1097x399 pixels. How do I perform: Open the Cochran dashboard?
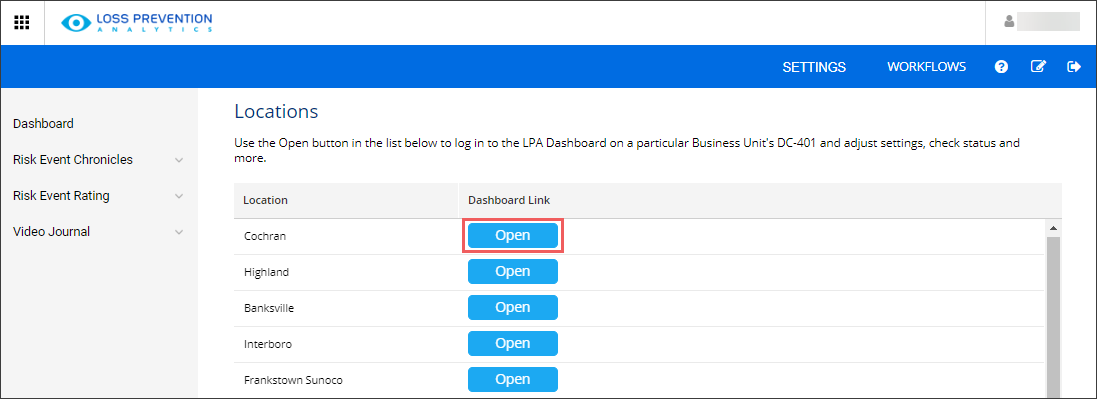pyautogui.click(x=513, y=236)
